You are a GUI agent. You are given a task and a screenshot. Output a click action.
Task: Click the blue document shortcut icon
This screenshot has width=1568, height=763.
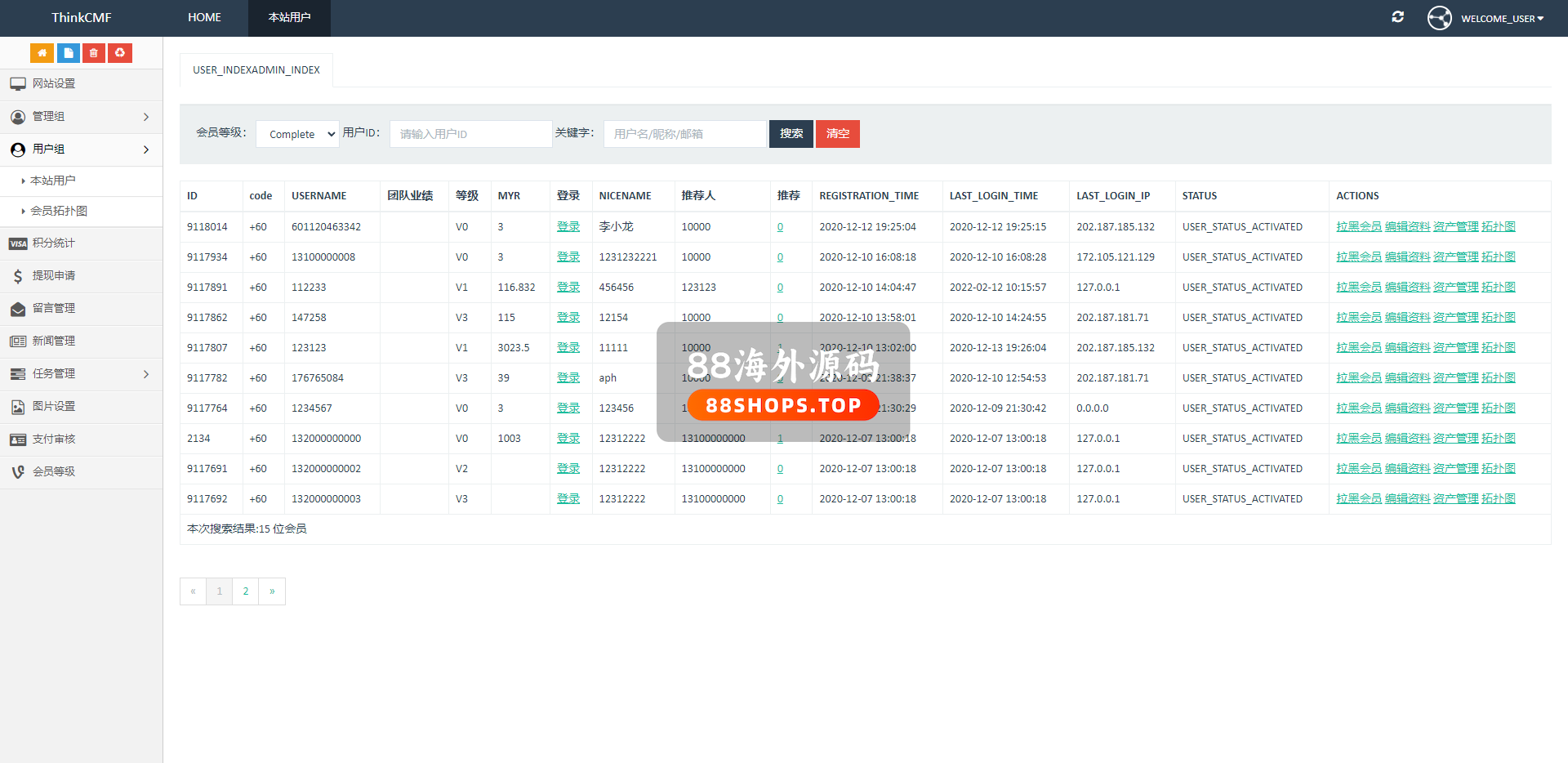[68, 53]
